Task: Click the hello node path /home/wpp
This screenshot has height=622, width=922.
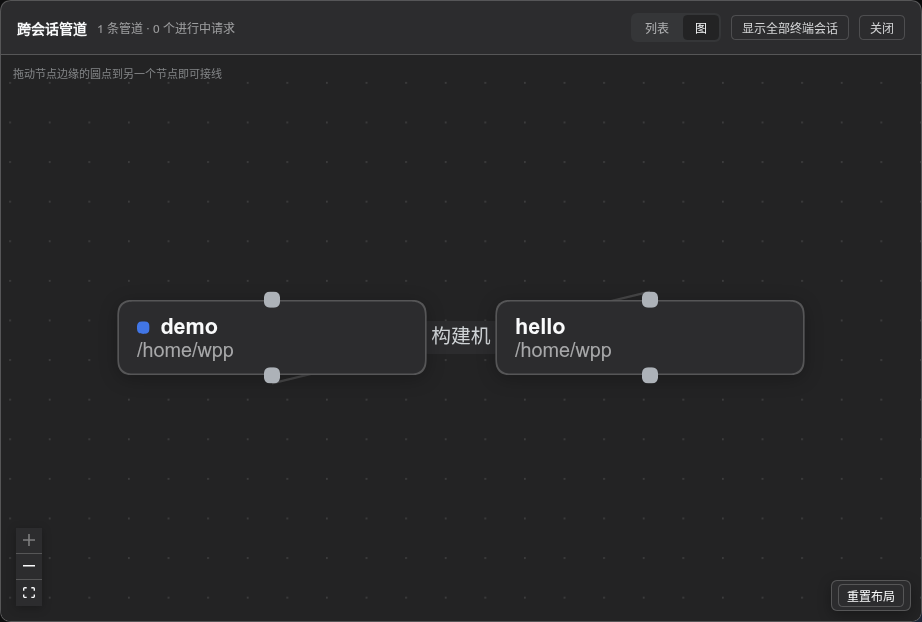Action: tap(563, 350)
